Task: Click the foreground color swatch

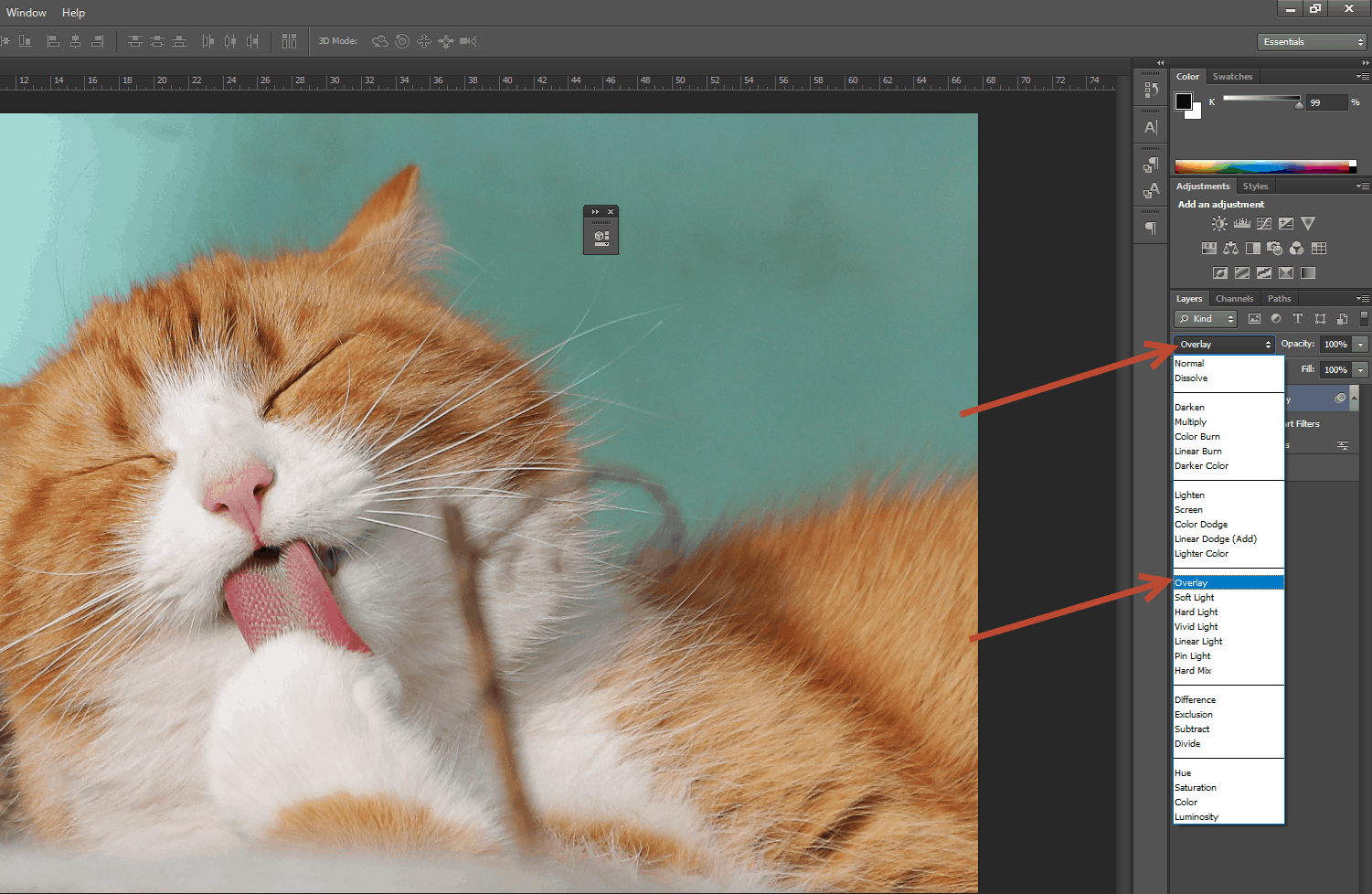Action: click(x=1184, y=101)
